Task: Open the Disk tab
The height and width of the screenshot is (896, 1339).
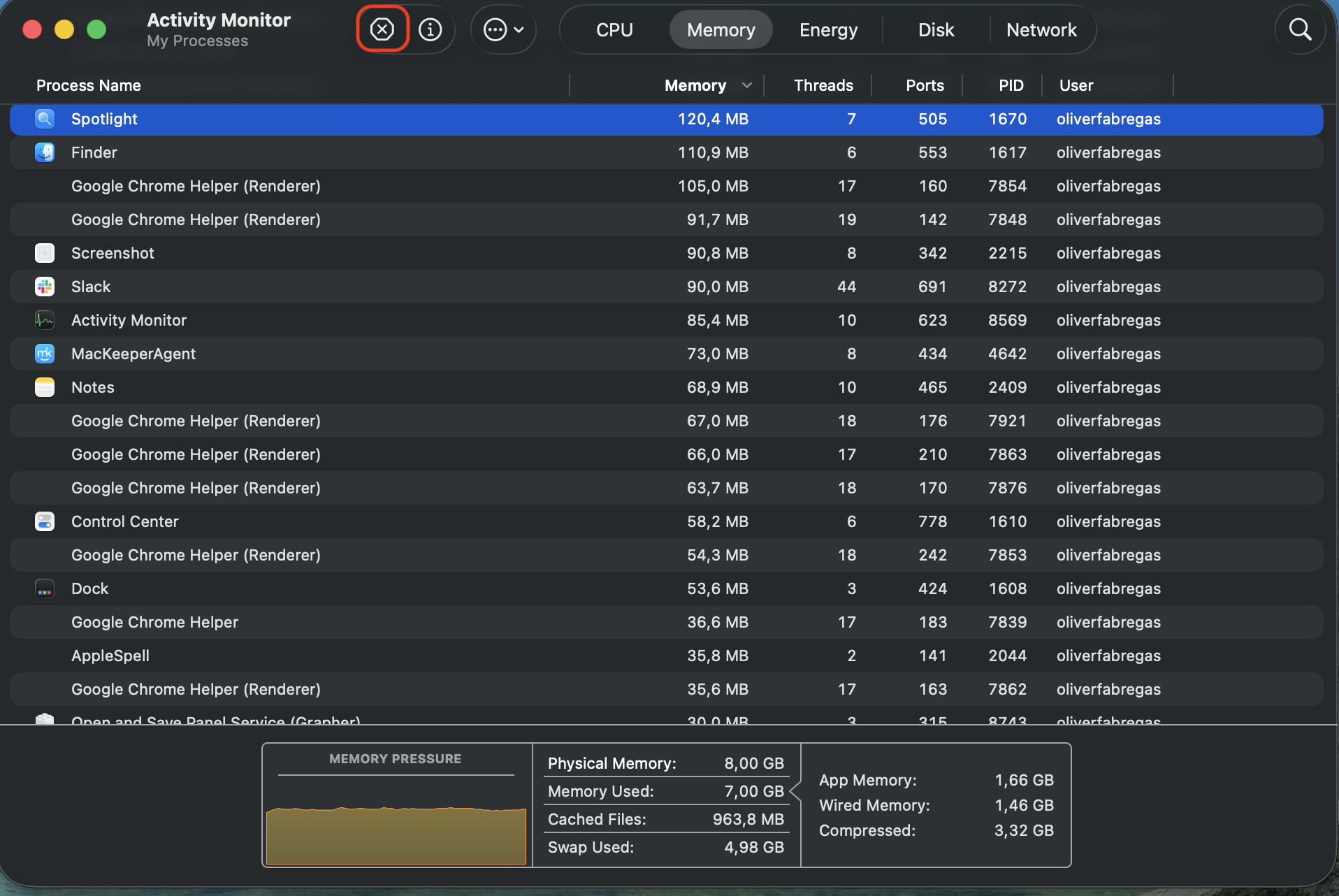Action: [936, 30]
